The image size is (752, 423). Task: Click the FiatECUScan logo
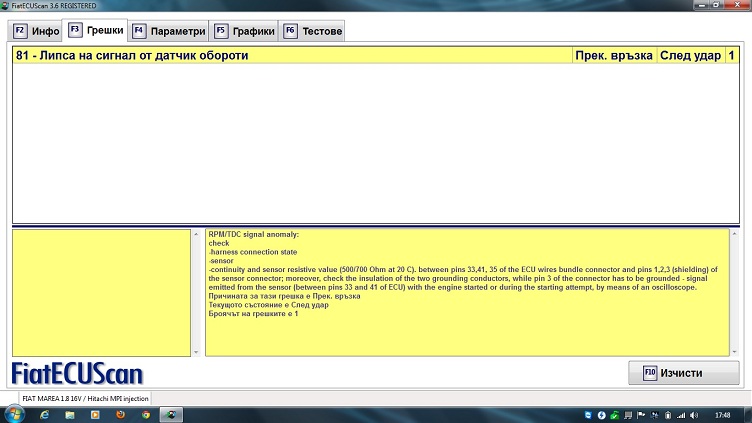click(x=77, y=374)
